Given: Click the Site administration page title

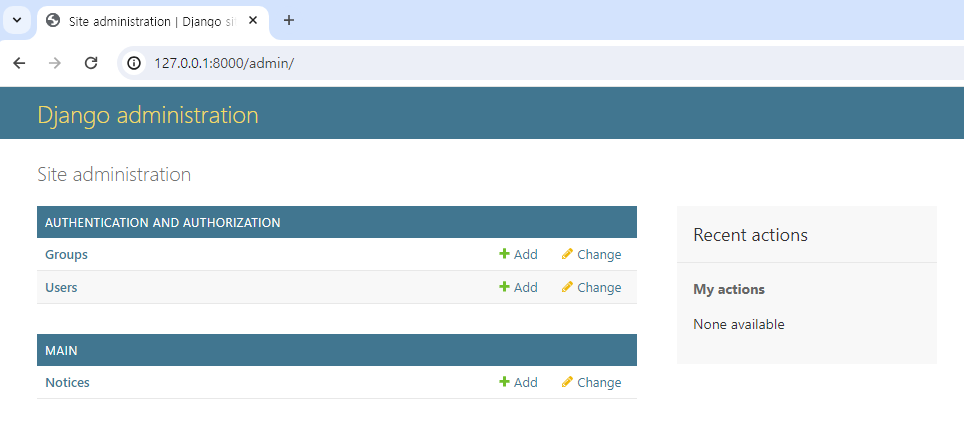Looking at the screenshot, I should (x=114, y=175).
